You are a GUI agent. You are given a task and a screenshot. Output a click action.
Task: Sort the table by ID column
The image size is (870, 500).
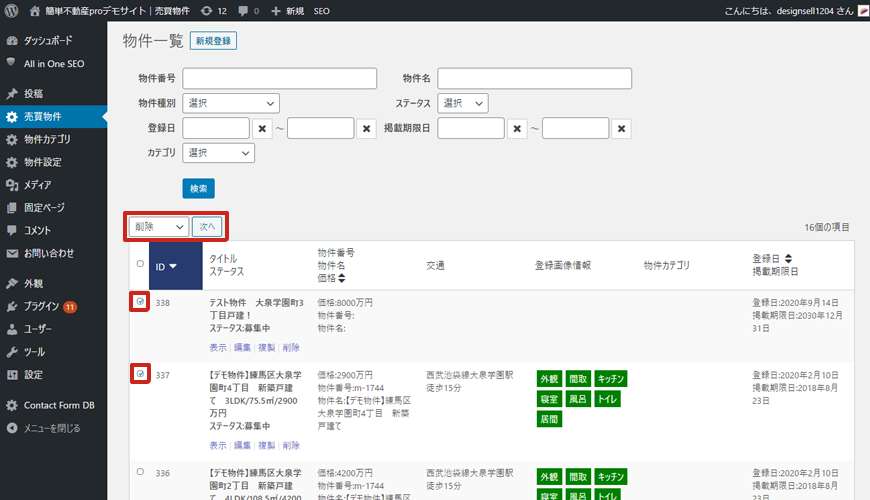(x=166, y=266)
